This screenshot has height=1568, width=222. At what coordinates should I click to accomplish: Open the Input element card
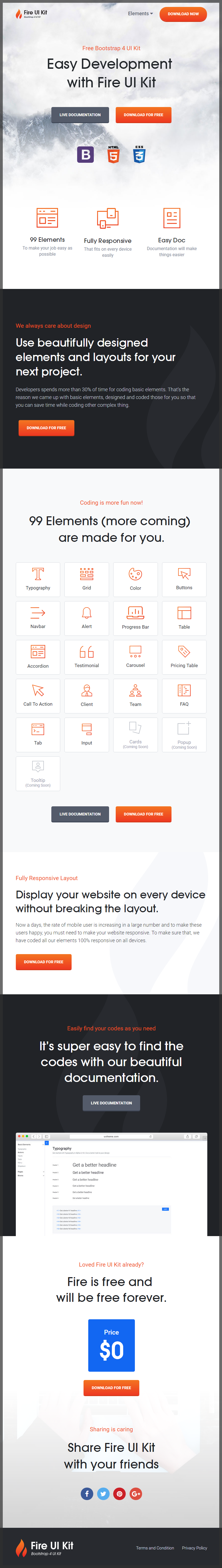pyautogui.click(x=87, y=735)
